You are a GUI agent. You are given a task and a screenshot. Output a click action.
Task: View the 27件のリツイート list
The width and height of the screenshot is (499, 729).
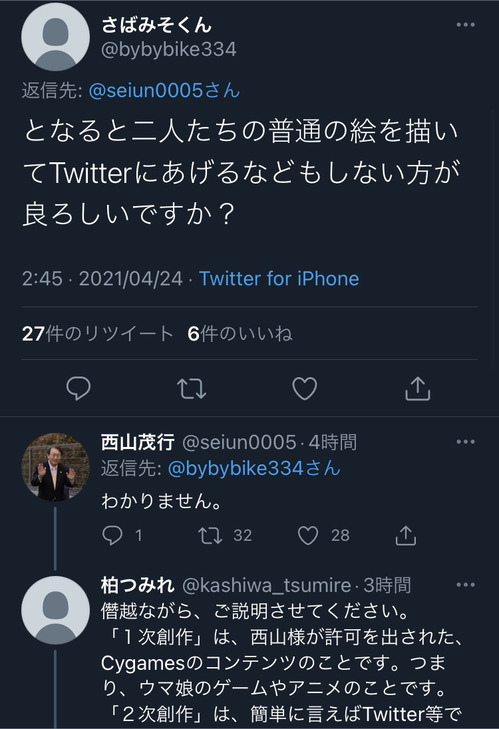(x=98, y=333)
